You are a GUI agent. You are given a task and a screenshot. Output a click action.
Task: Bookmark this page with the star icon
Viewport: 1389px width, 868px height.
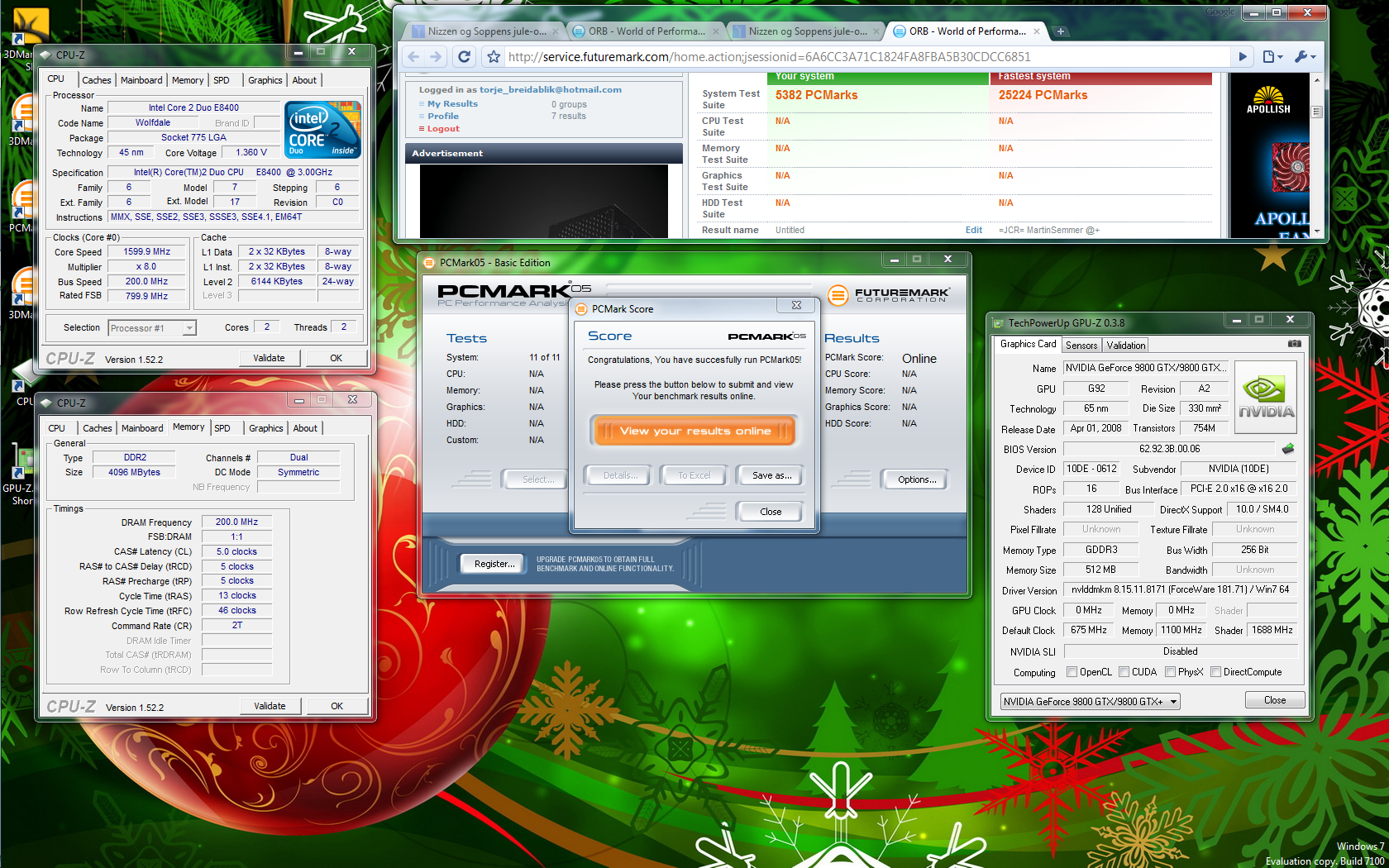point(494,57)
